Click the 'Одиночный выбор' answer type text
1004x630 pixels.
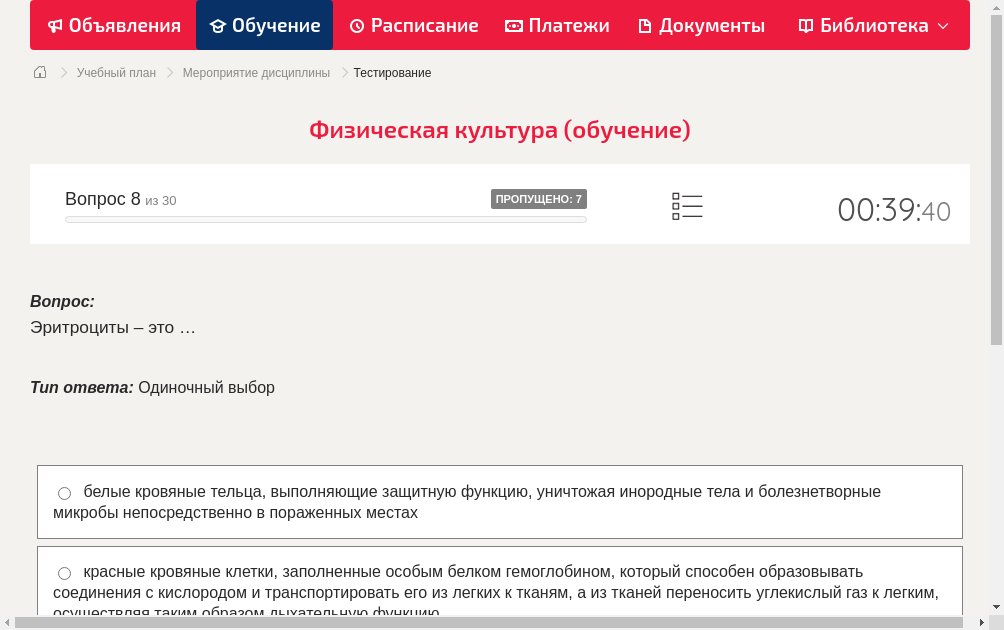(206, 387)
